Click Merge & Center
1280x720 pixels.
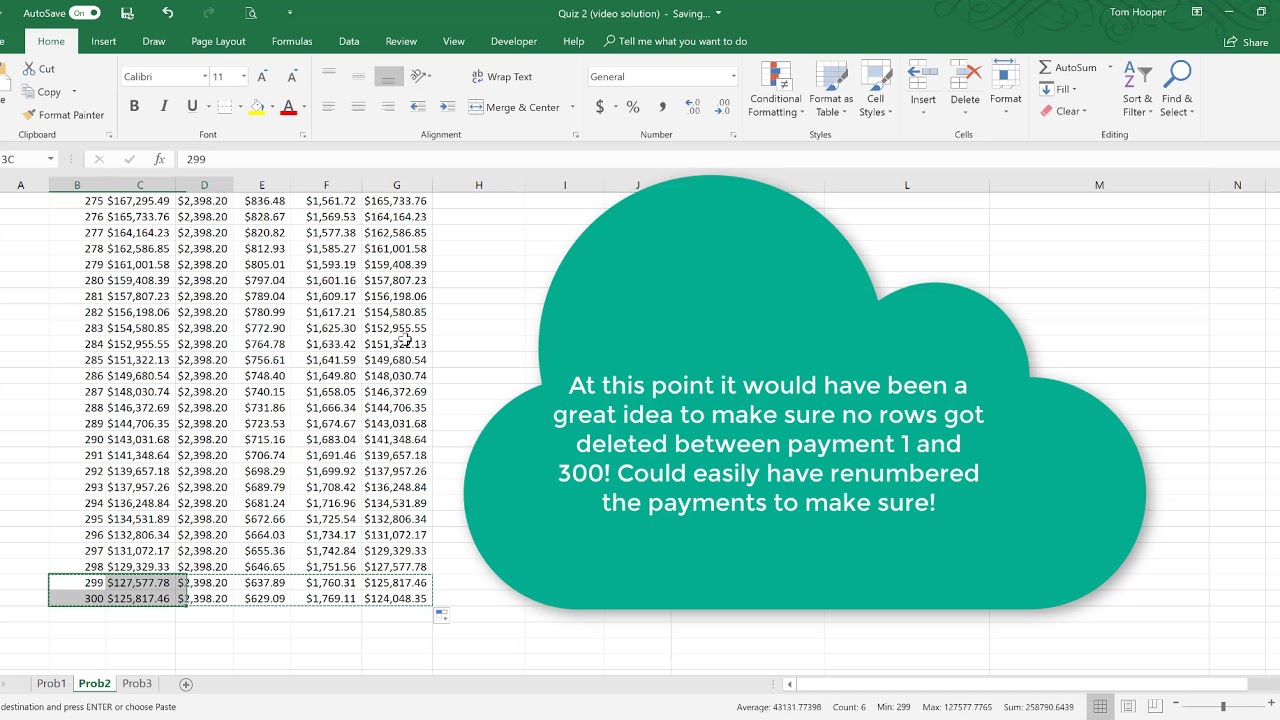[514, 107]
